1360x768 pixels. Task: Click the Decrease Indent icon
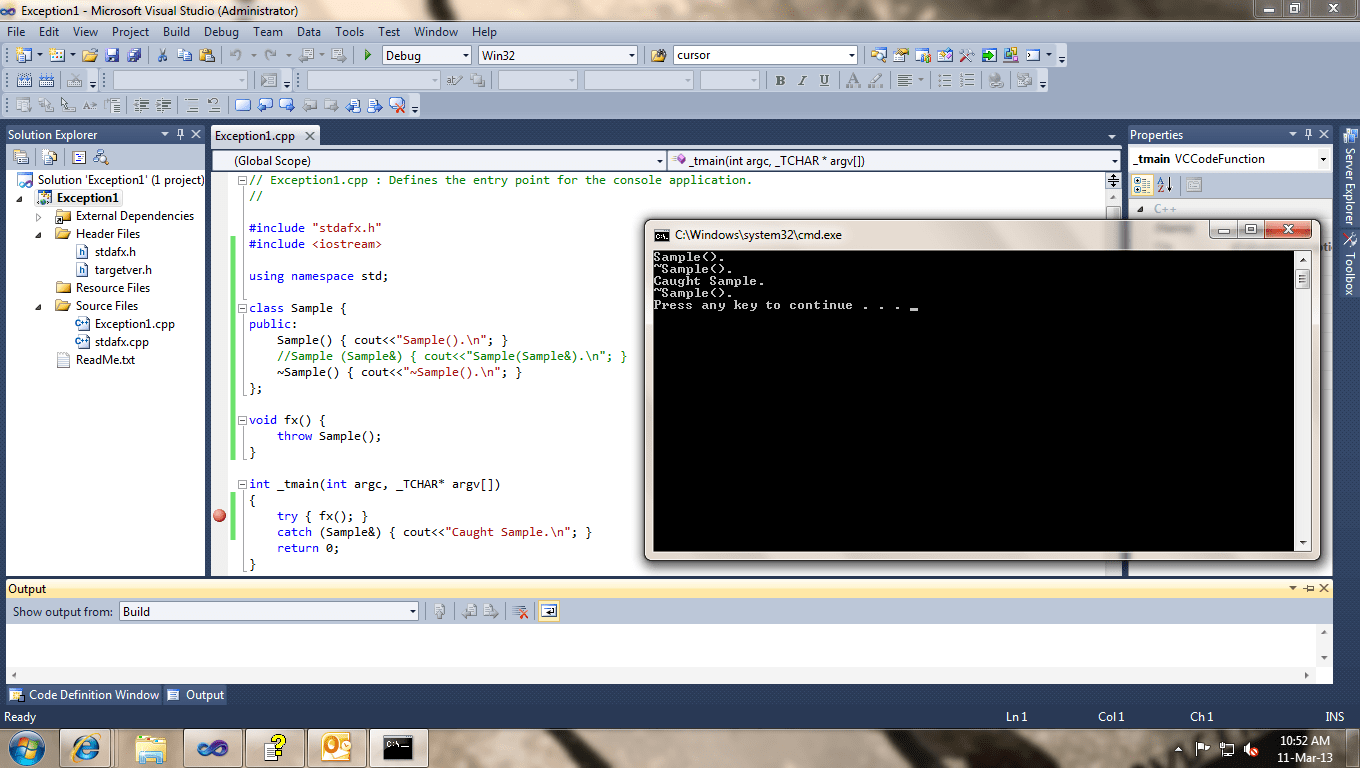pos(141,105)
